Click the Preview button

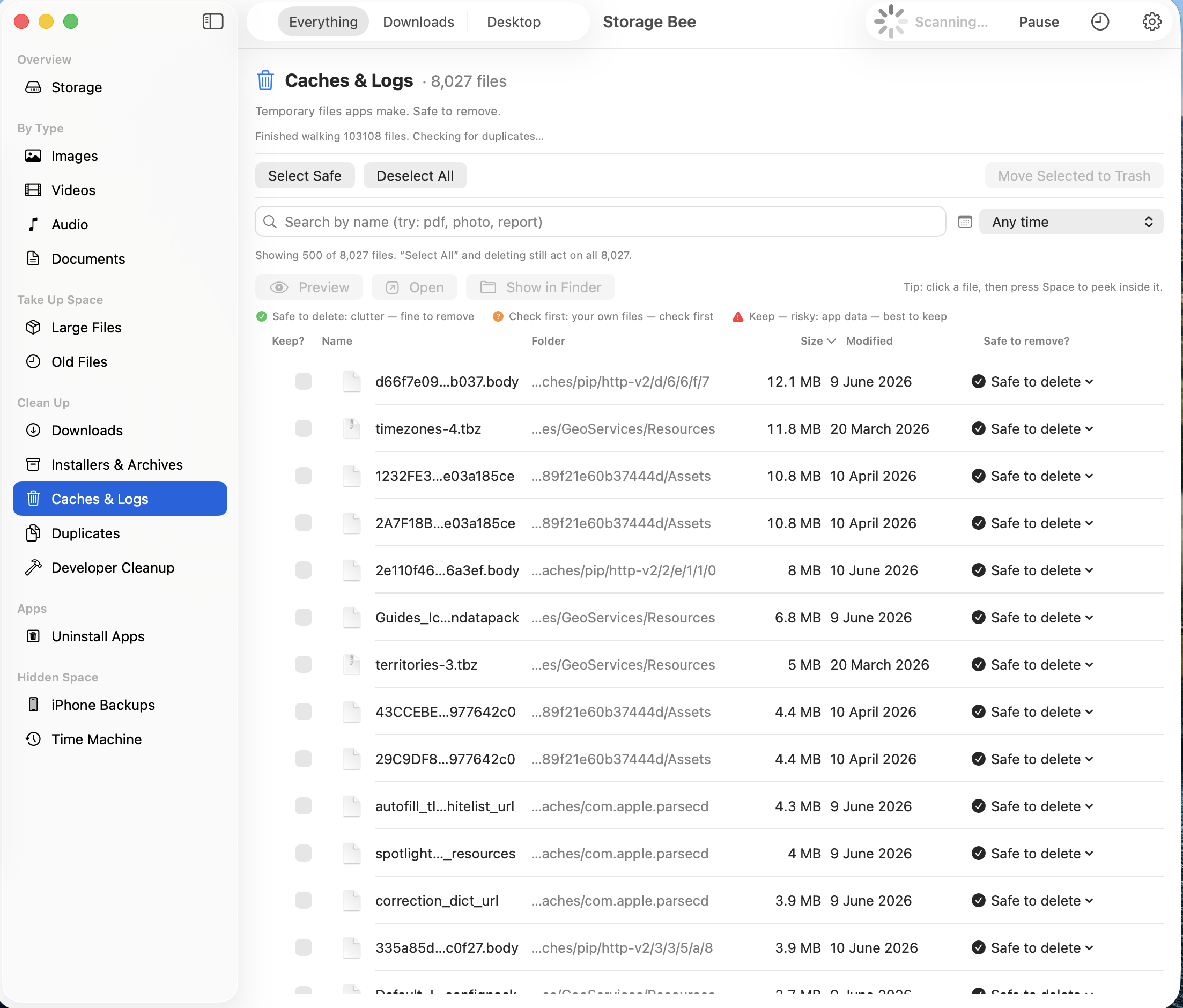[x=309, y=286]
